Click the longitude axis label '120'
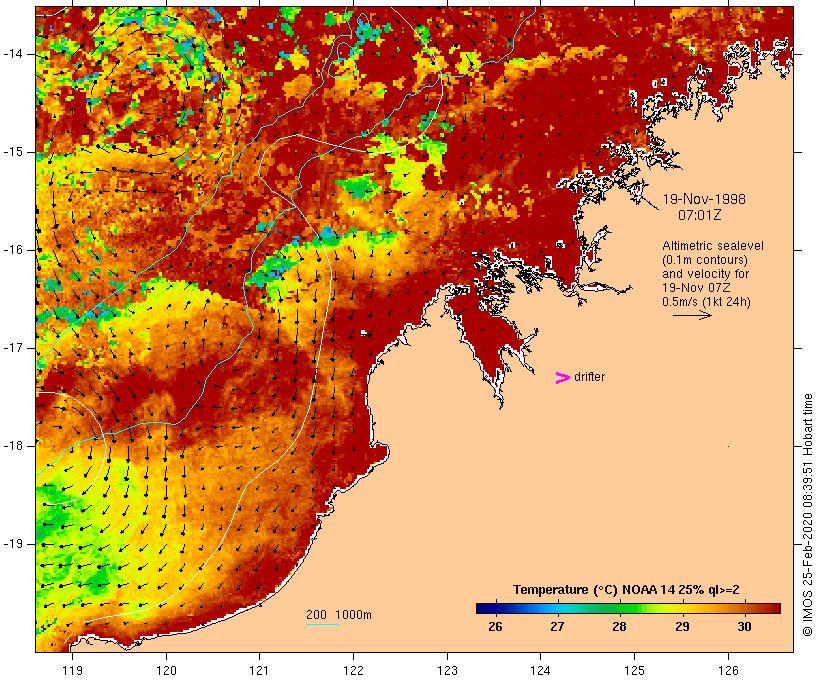 coord(166,671)
